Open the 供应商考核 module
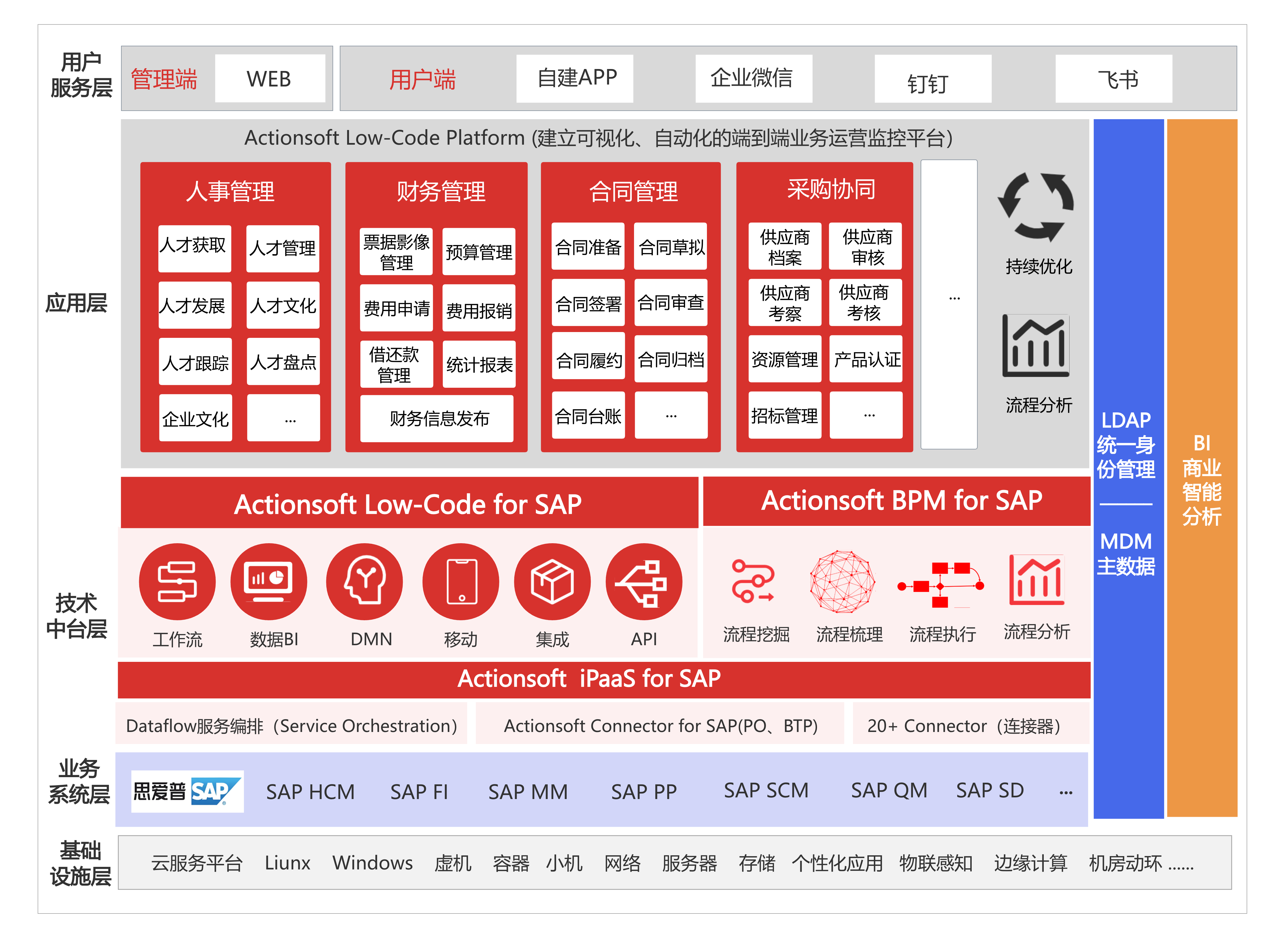1288x939 pixels. (x=866, y=302)
